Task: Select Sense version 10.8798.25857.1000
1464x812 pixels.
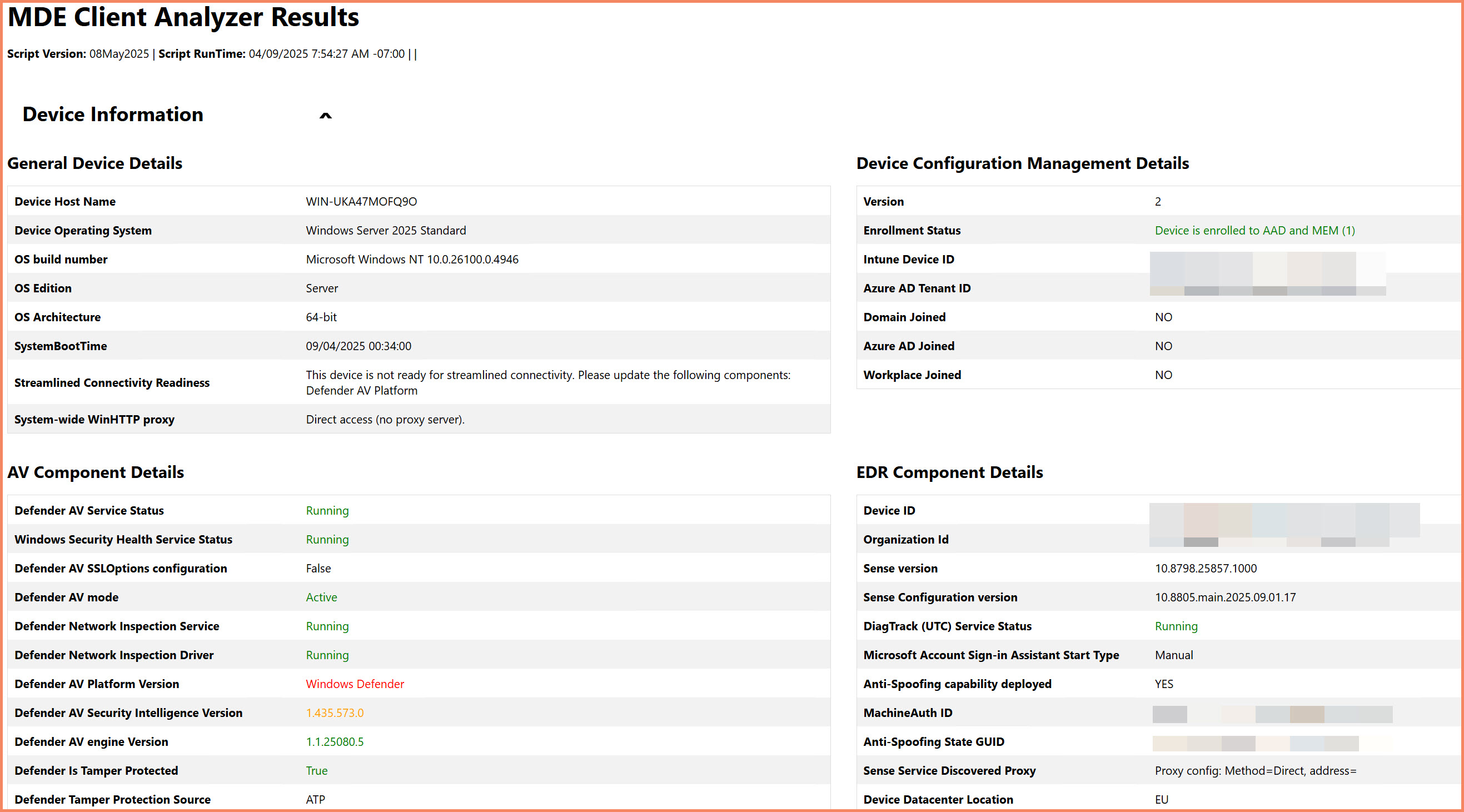Action: (x=1206, y=568)
